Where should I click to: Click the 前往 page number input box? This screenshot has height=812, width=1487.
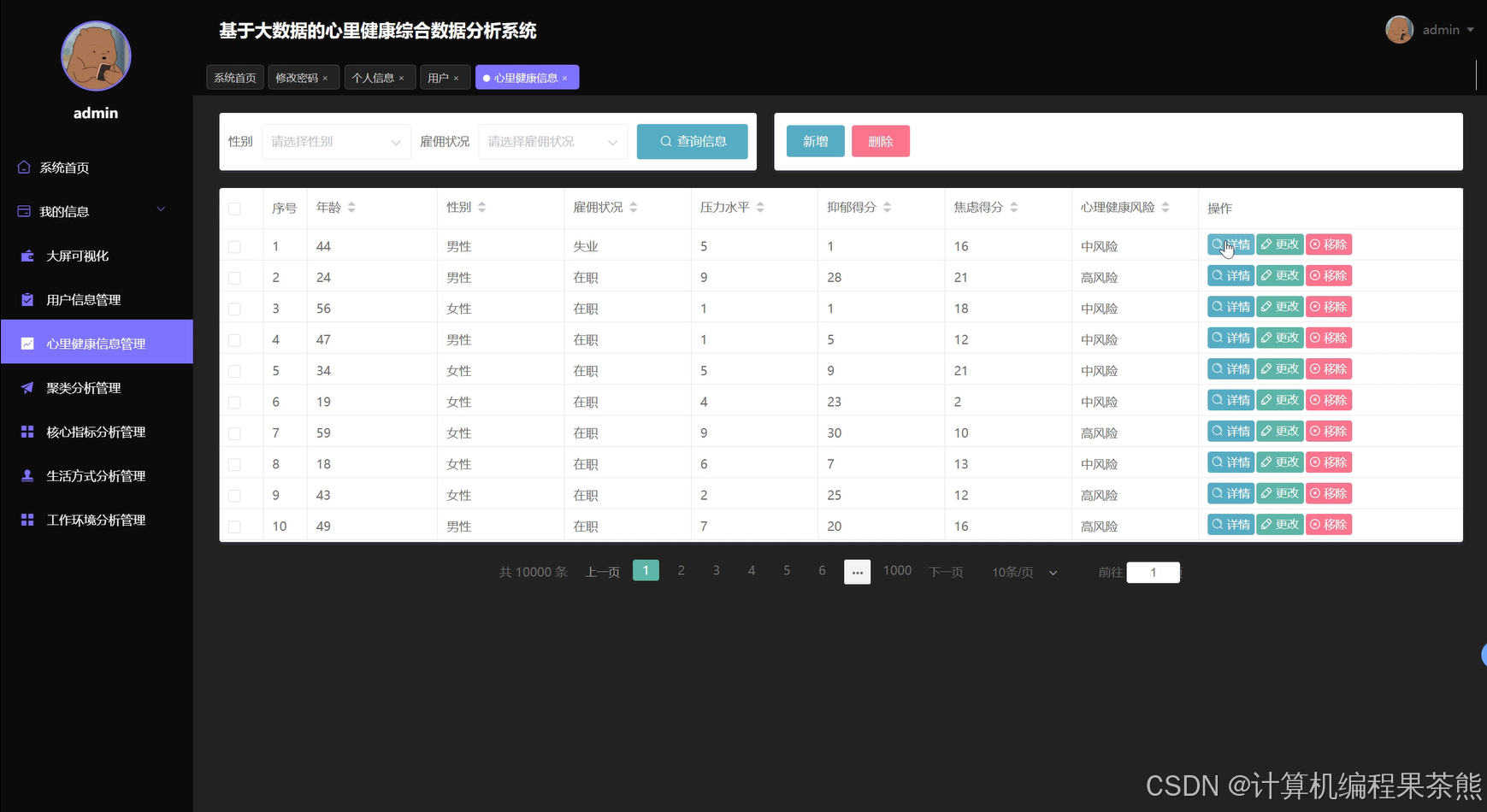coord(1153,572)
